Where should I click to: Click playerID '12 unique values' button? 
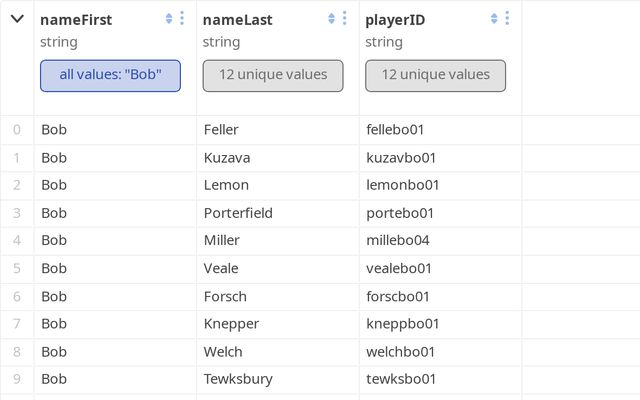click(435, 75)
